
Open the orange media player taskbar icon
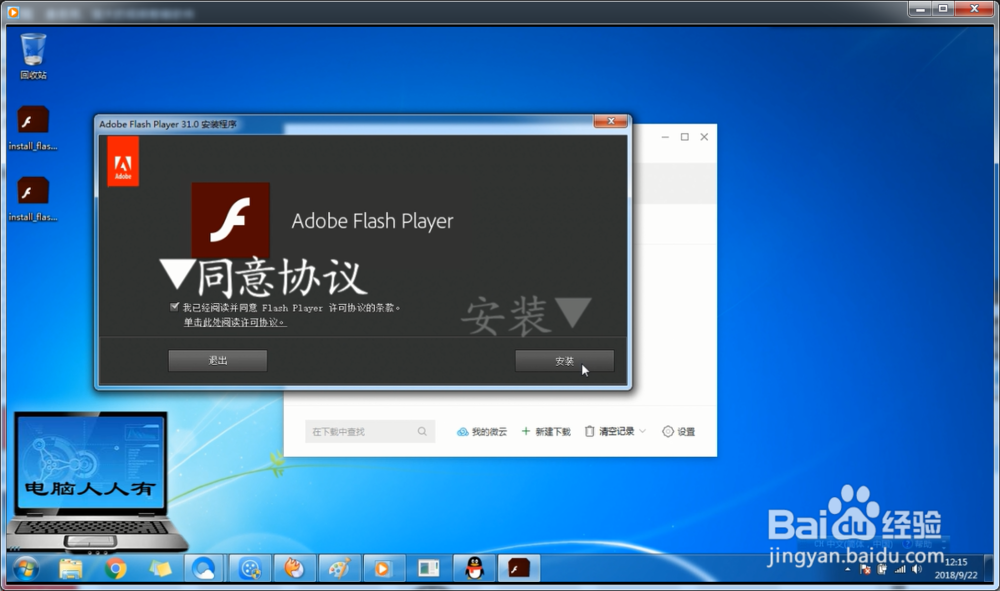click(383, 568)
